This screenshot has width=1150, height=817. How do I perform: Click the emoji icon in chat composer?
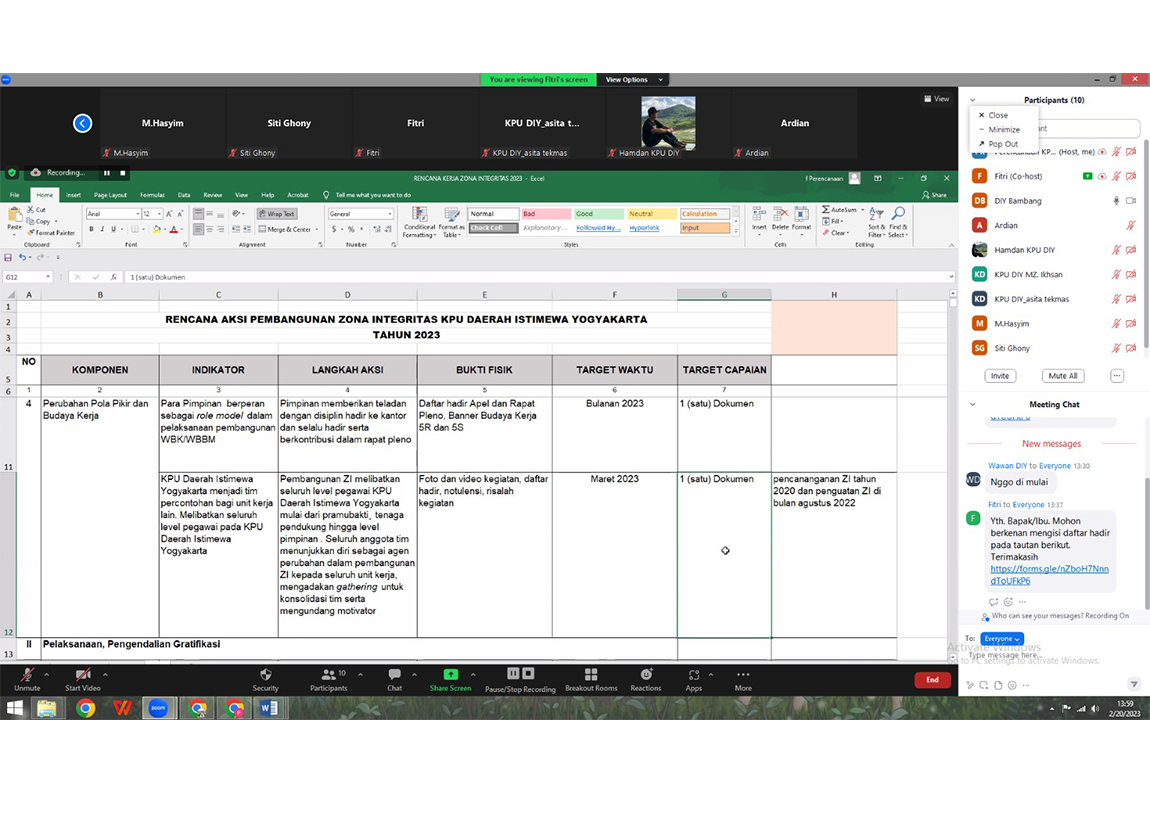tap(1012, 685)
